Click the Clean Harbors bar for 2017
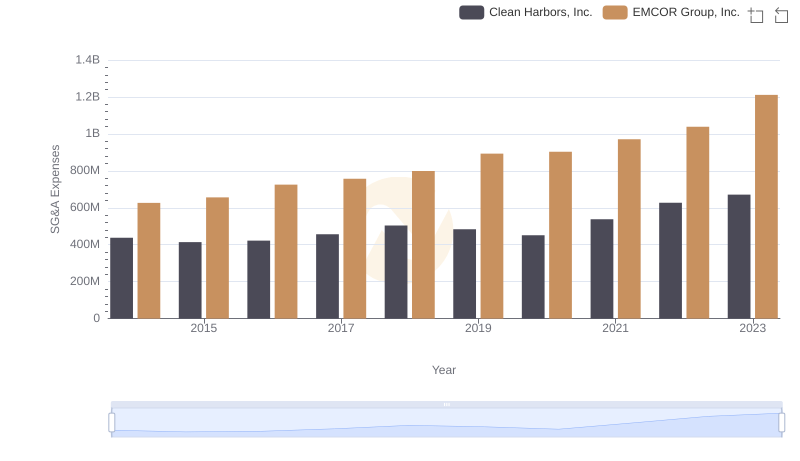800x461 pixels. click(x=327, y=276)
